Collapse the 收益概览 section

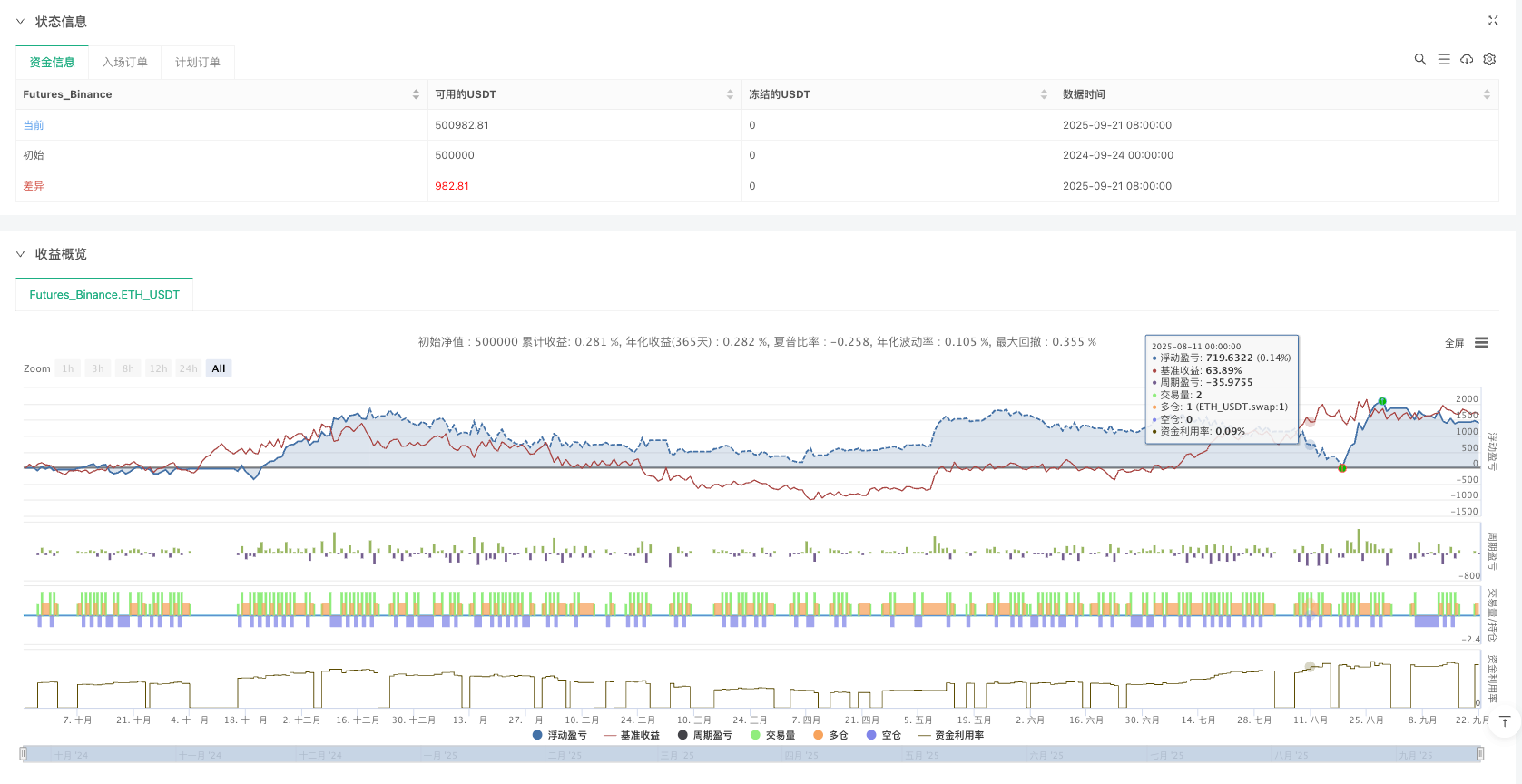pos(20,254)
